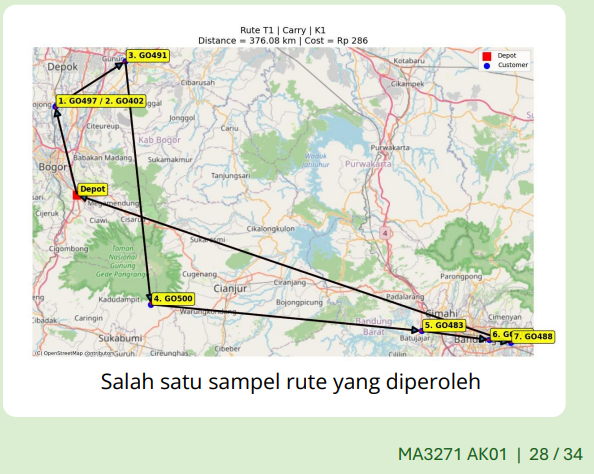
Task: Click the 4. GO500 stop label
Action: 173,299
